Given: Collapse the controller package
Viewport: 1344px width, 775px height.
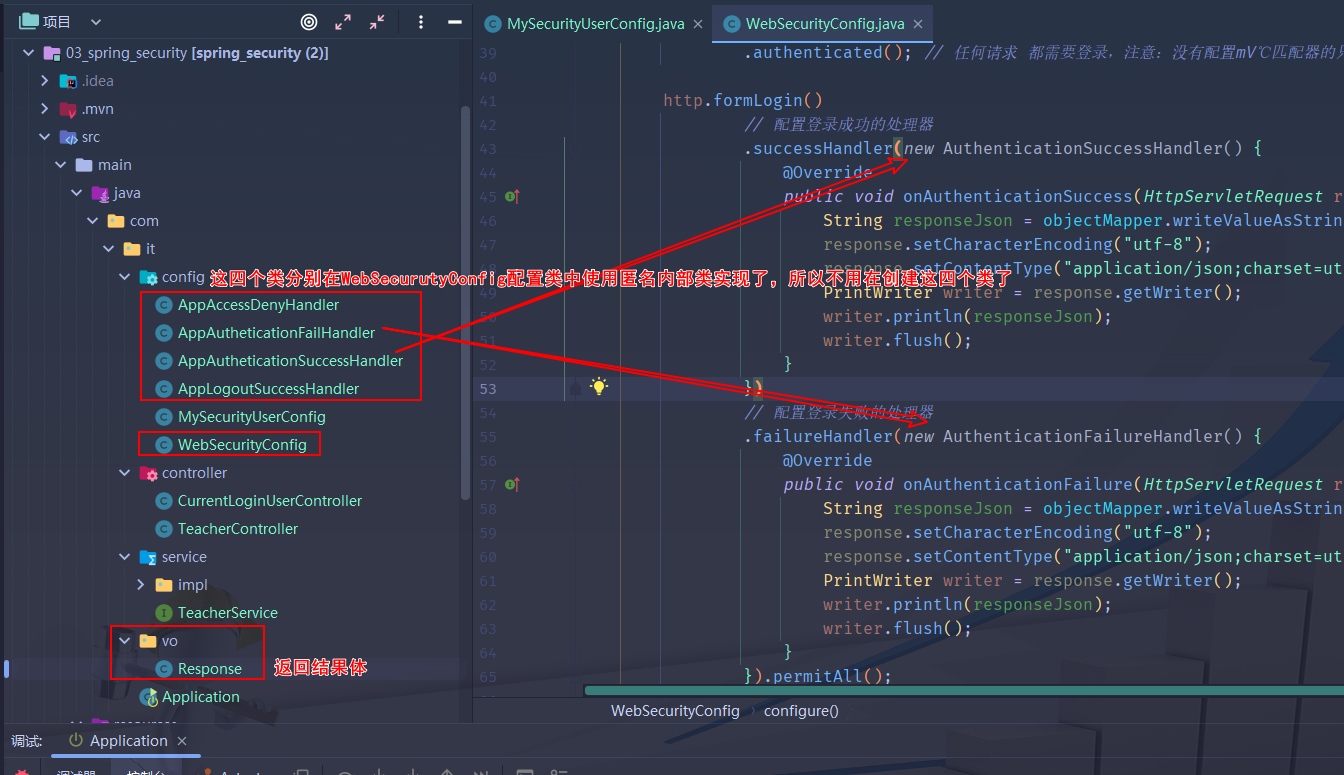Looking at the screenshot, I should 124,473.
